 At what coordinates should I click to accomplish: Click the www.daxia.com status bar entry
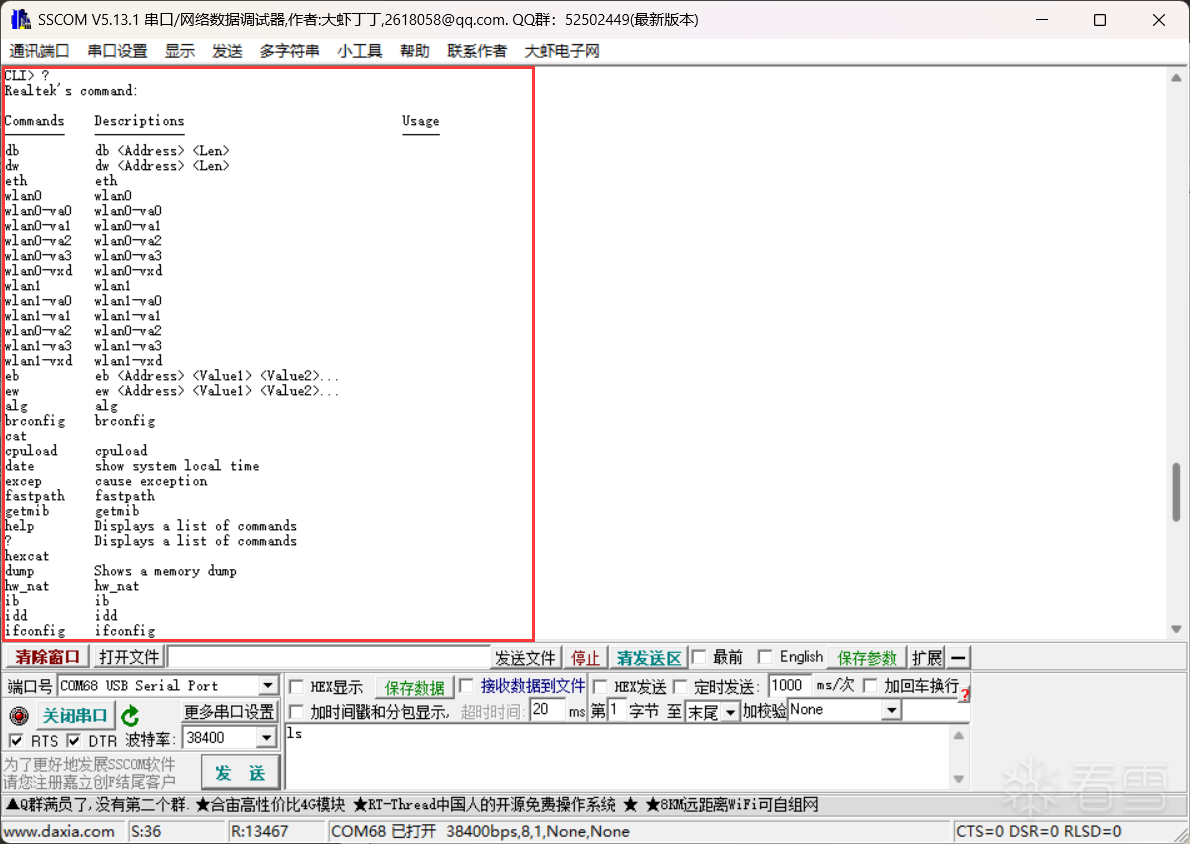59,832
